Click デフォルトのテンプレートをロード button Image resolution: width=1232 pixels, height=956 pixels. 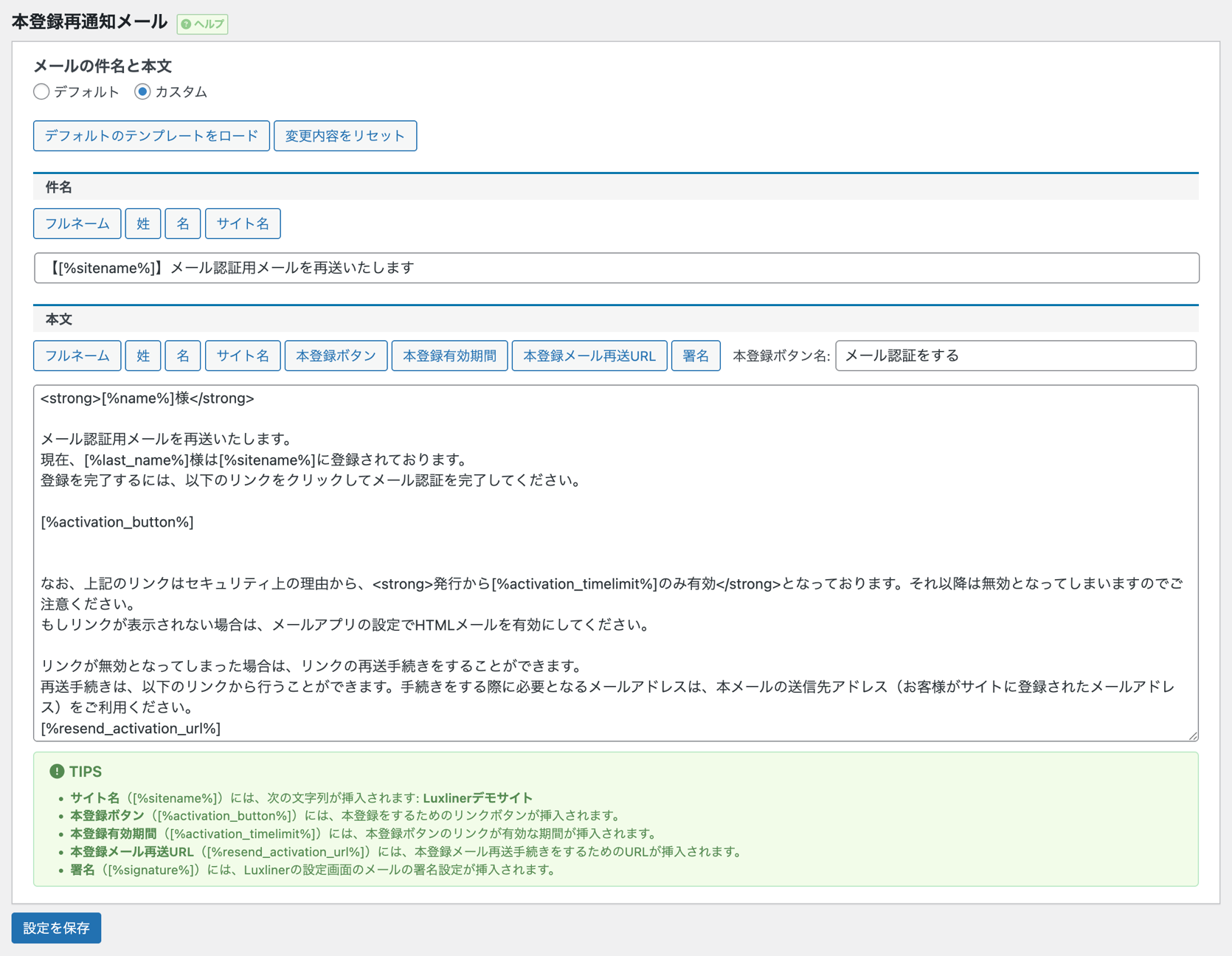[151, 136]
